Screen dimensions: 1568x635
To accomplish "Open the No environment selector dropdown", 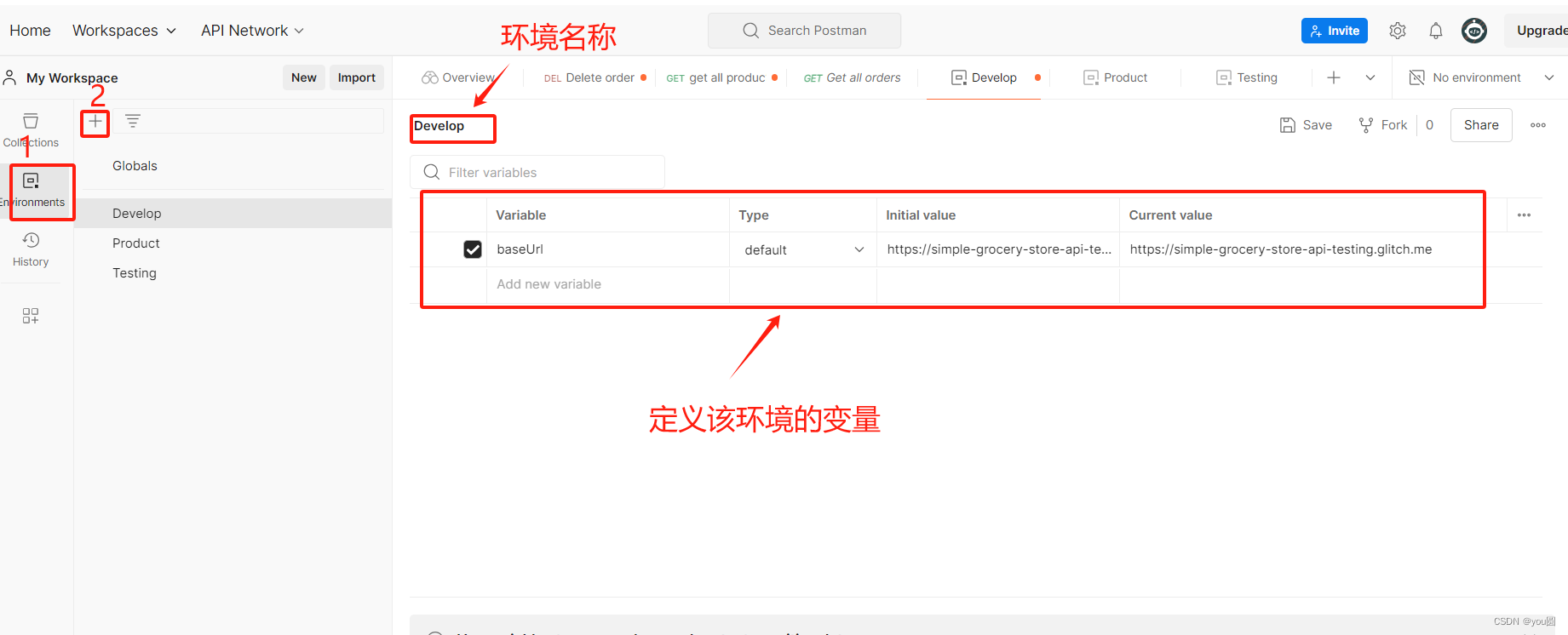I will point(1481,77).
